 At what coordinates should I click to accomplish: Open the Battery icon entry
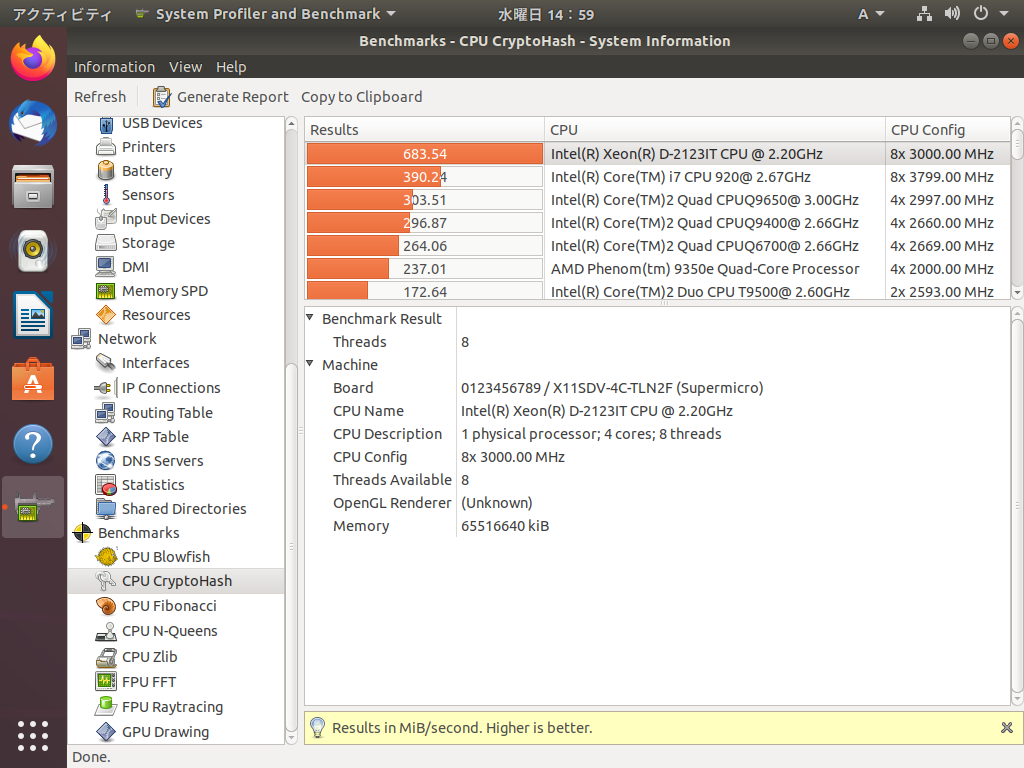click(x=106, y=171)
